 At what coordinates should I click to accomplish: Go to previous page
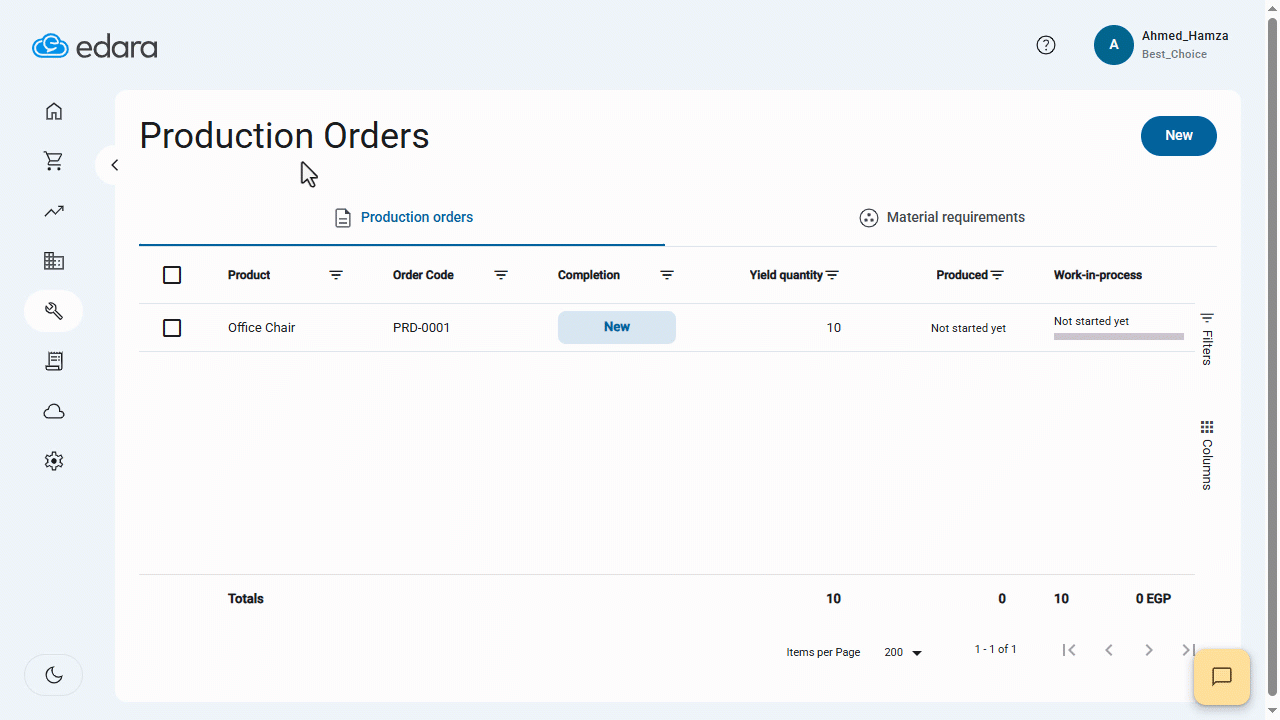[1109, 650]
